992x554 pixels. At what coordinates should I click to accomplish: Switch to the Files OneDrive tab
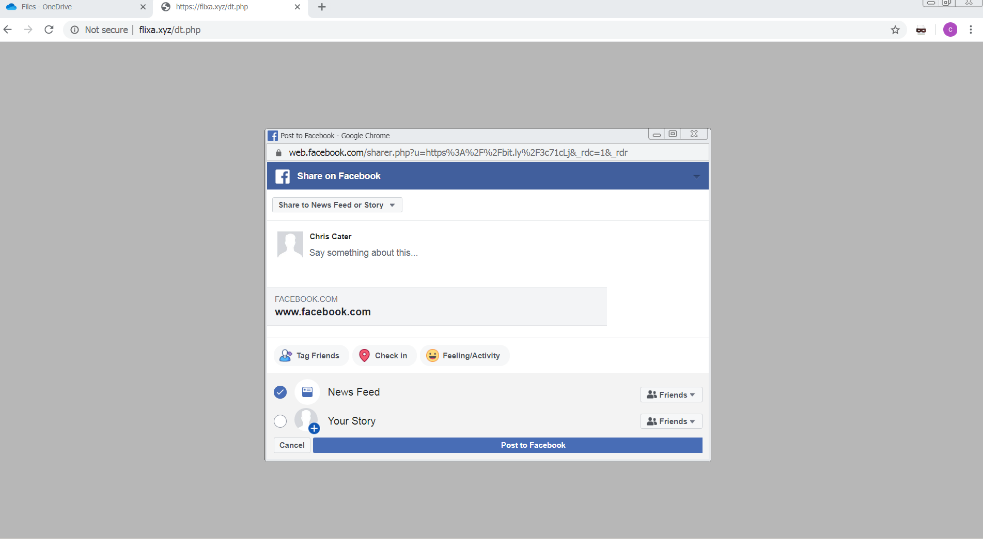tap(45, 7)
